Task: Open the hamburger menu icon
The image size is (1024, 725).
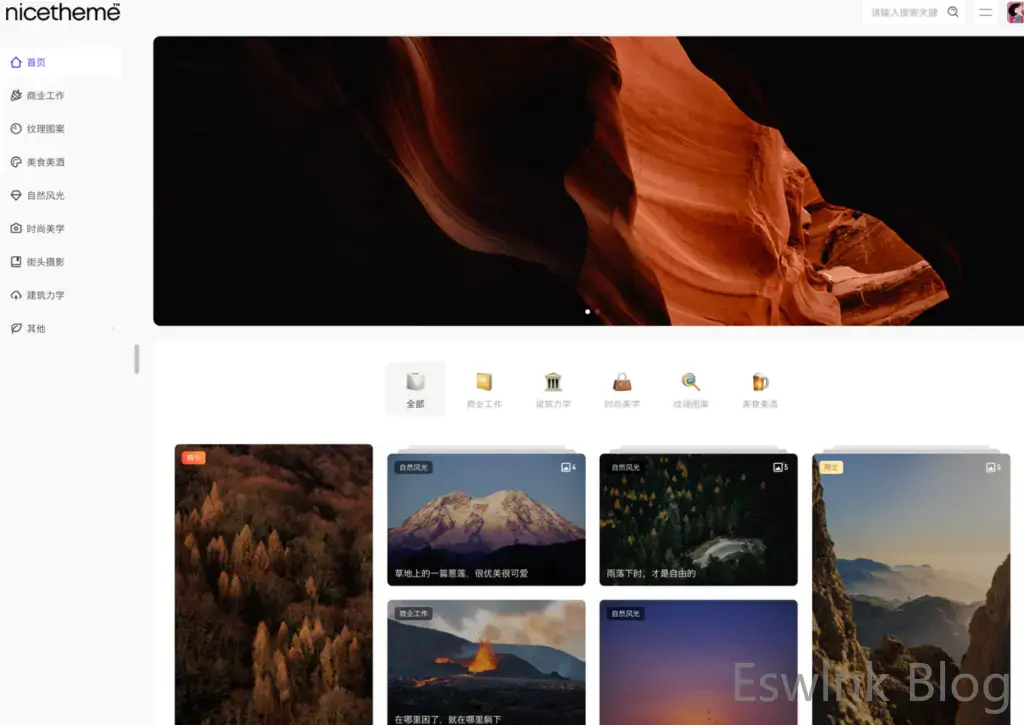Action: pyautogui.click(x=985, y=12)
